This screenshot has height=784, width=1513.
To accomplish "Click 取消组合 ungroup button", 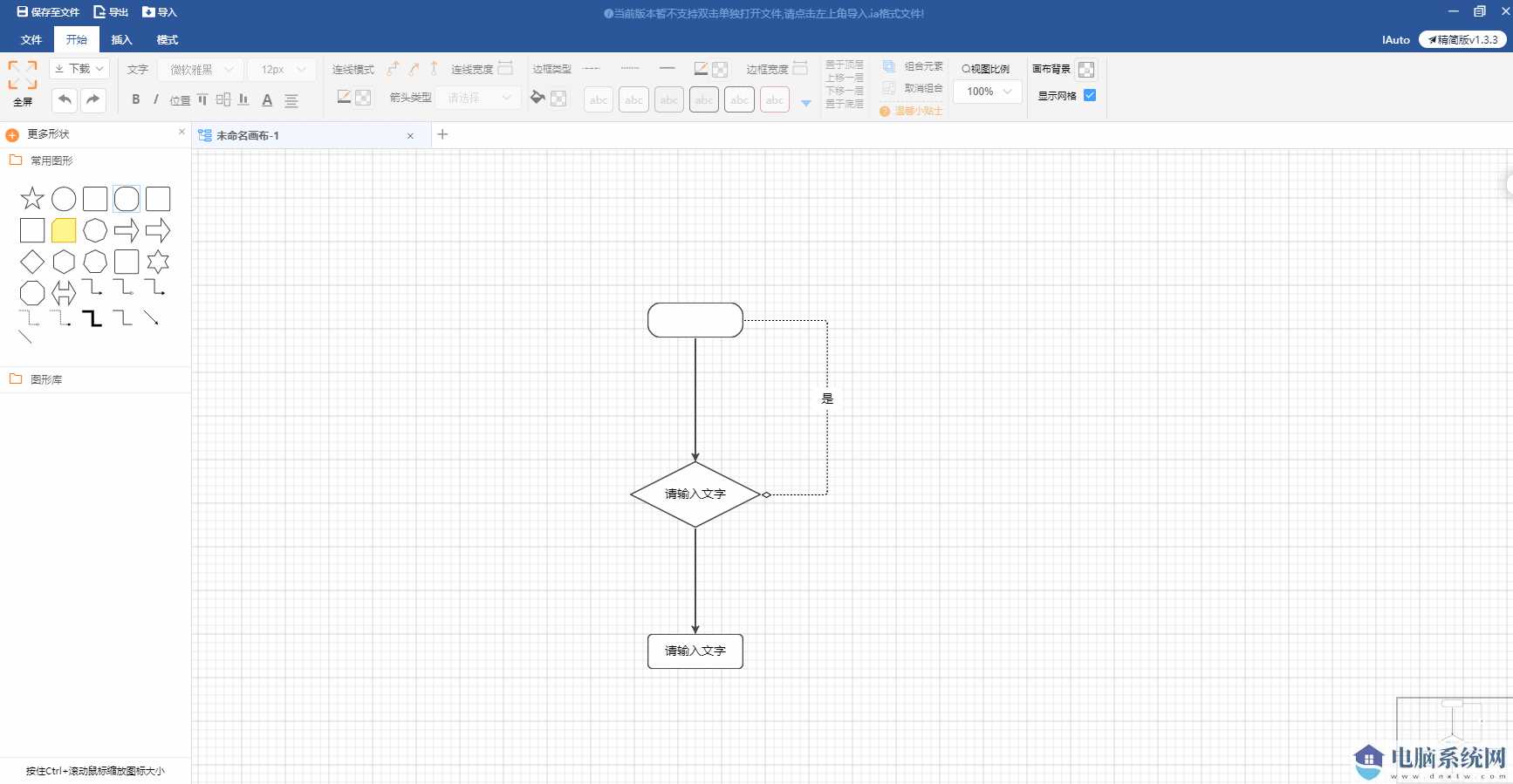I will coord(913,88).
